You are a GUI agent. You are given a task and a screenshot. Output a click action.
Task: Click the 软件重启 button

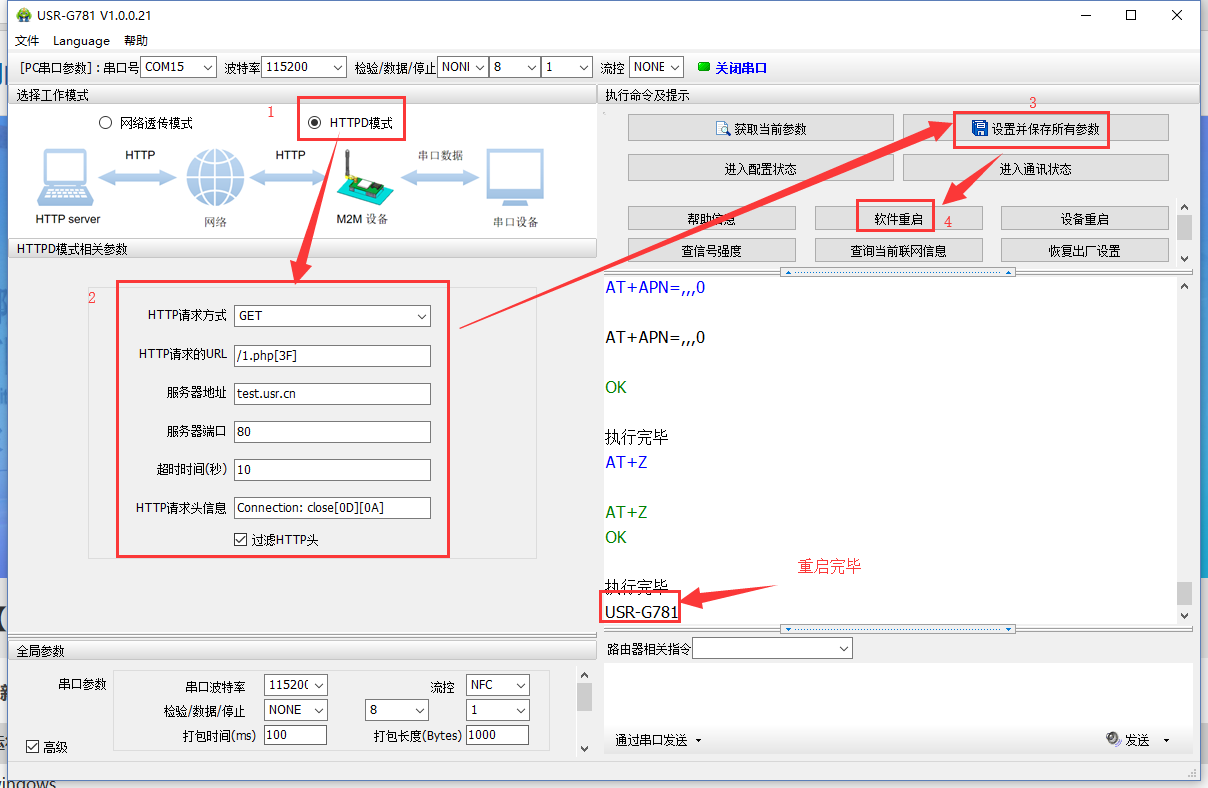click(x=898, y=218)
